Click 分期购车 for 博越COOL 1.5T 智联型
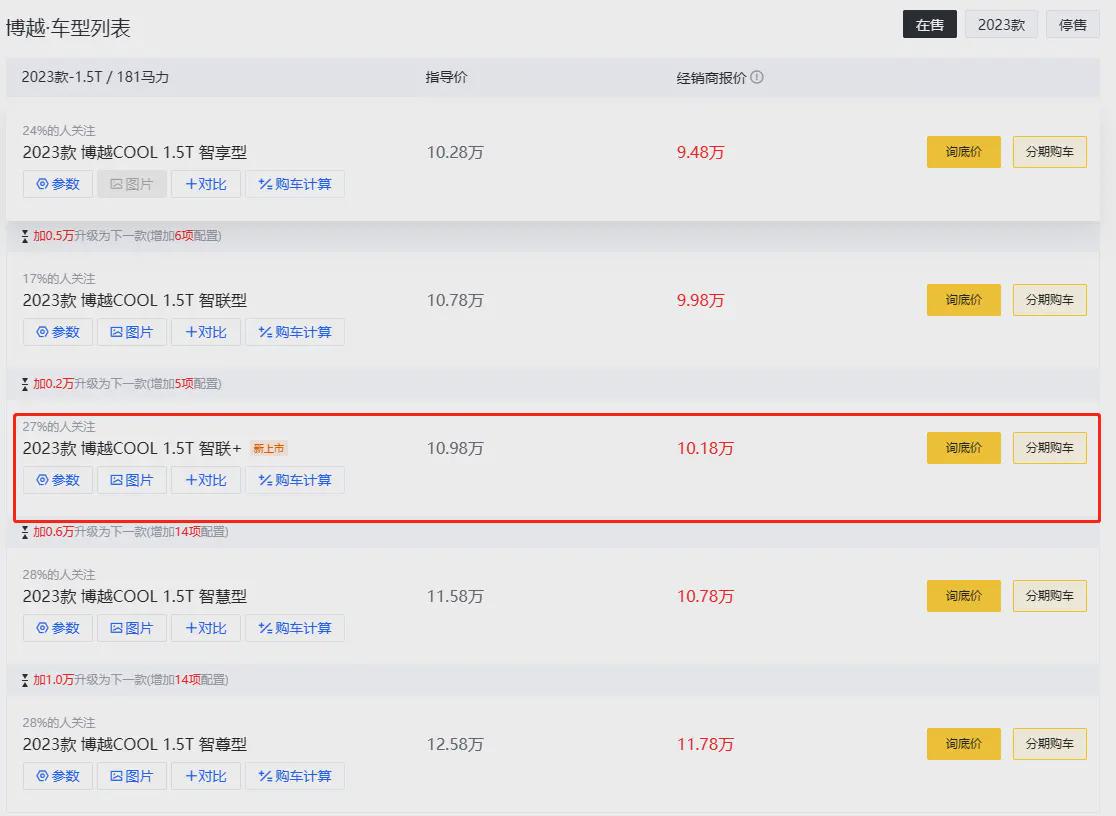This screenshot has width=1116, height=816. 1049,300
